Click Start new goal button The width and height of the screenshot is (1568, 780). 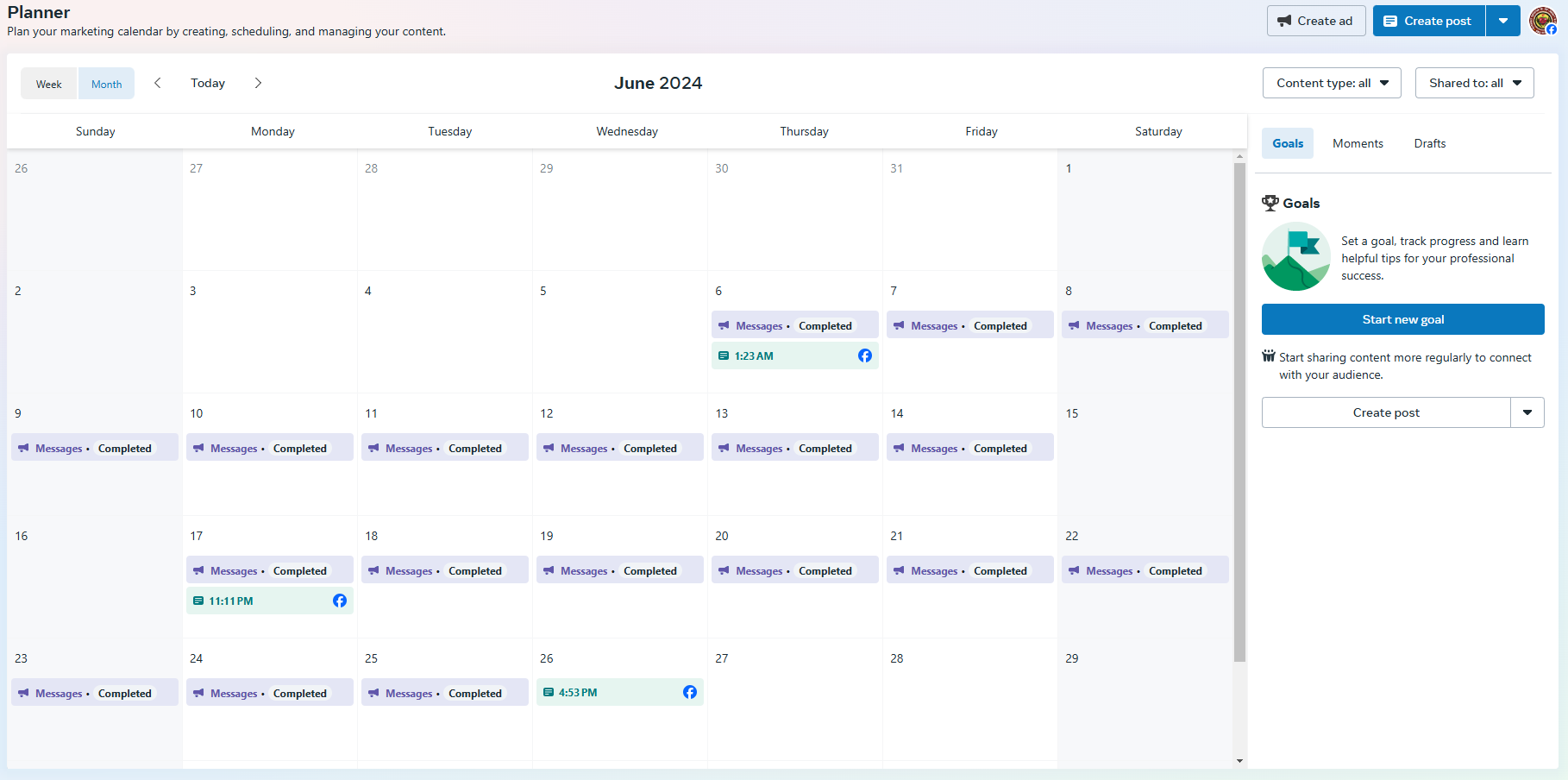tap(1402, 319)
